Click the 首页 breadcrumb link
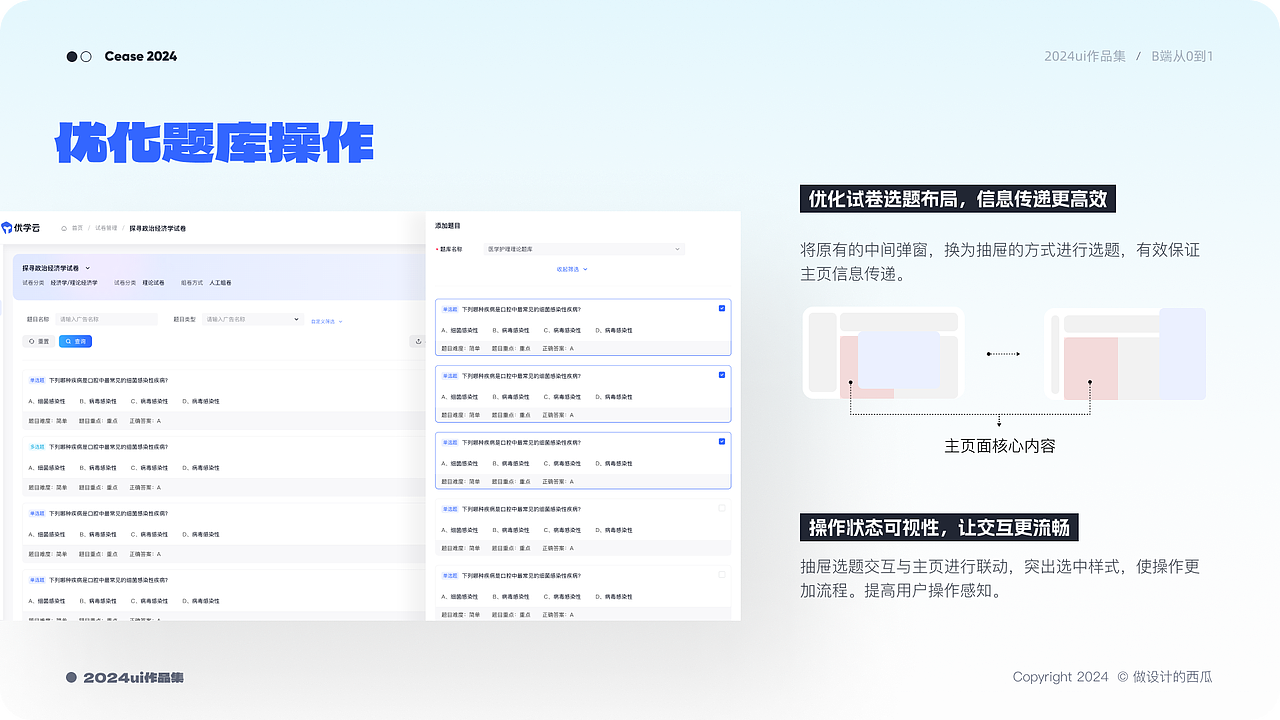 (76, 227)
